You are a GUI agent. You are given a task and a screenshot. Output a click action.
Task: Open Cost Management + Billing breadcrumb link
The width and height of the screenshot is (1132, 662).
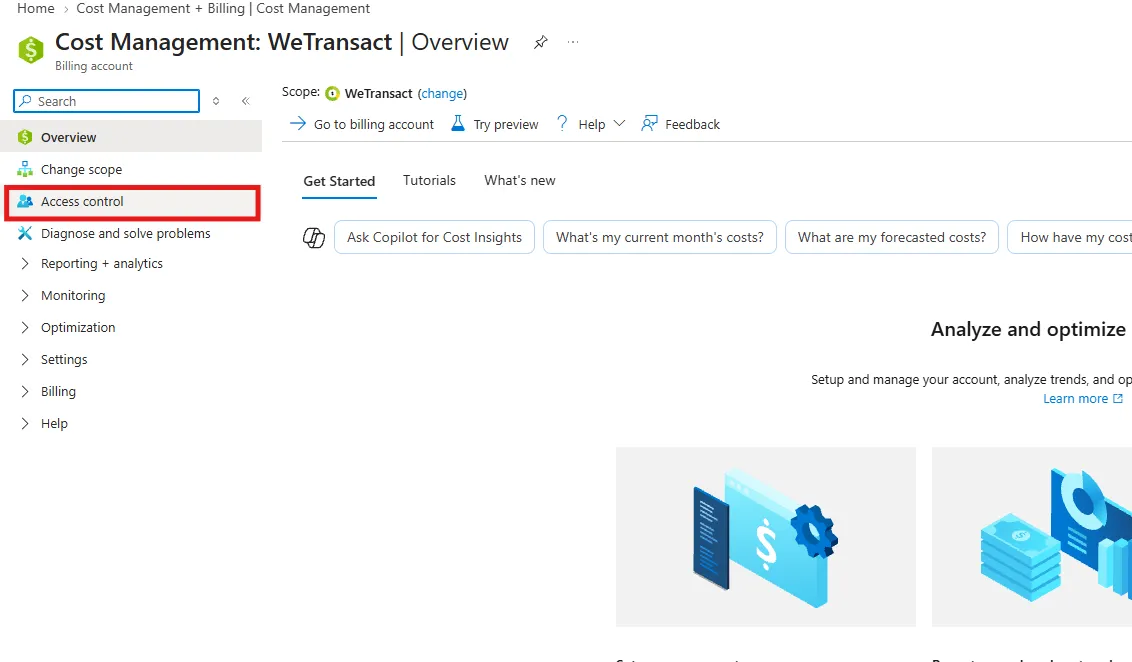161,8
